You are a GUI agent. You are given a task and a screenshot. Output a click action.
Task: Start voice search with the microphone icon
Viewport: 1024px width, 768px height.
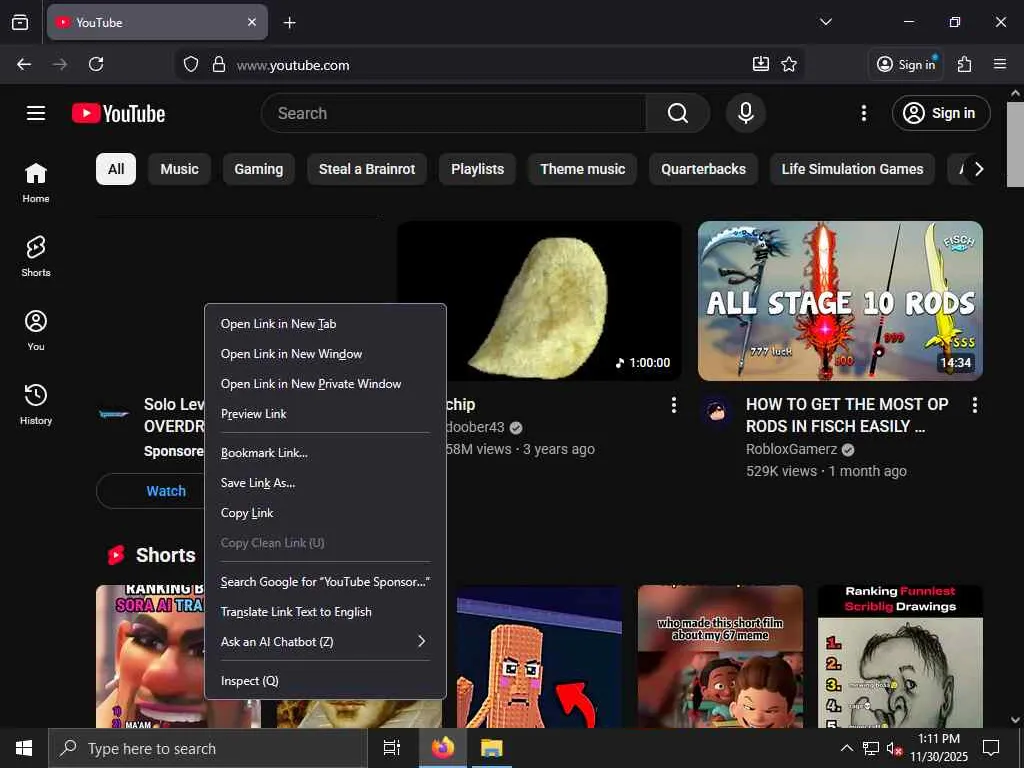point(746,113)
